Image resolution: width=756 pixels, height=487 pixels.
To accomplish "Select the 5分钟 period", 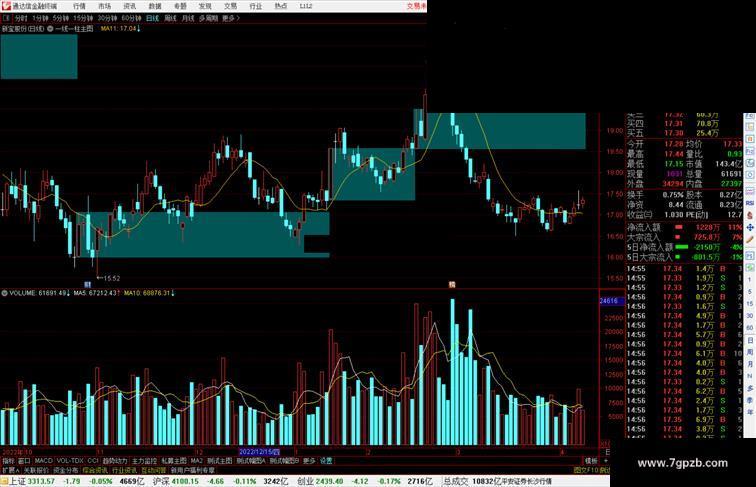I will point(60,18).
